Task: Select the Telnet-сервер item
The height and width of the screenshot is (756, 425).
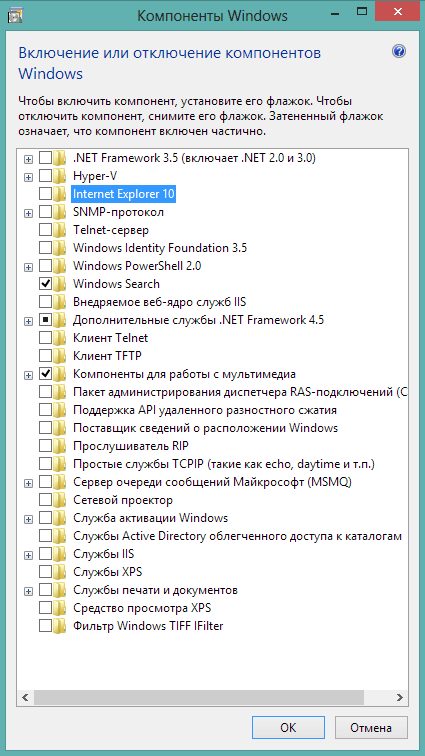Action: click(x=111, y=230)
